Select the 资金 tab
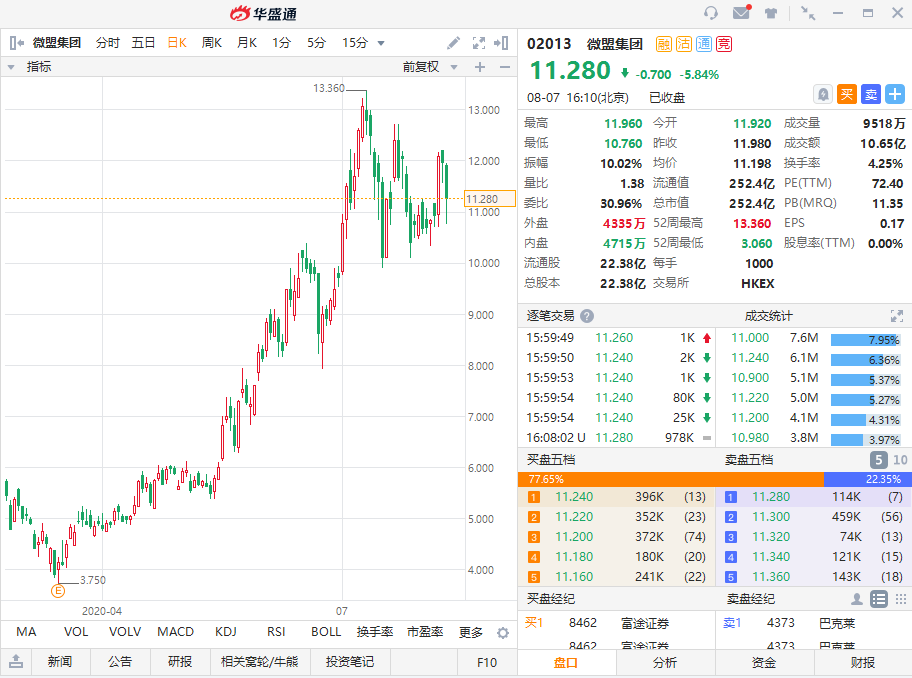912x678 pixels. [x=764, y=663]
